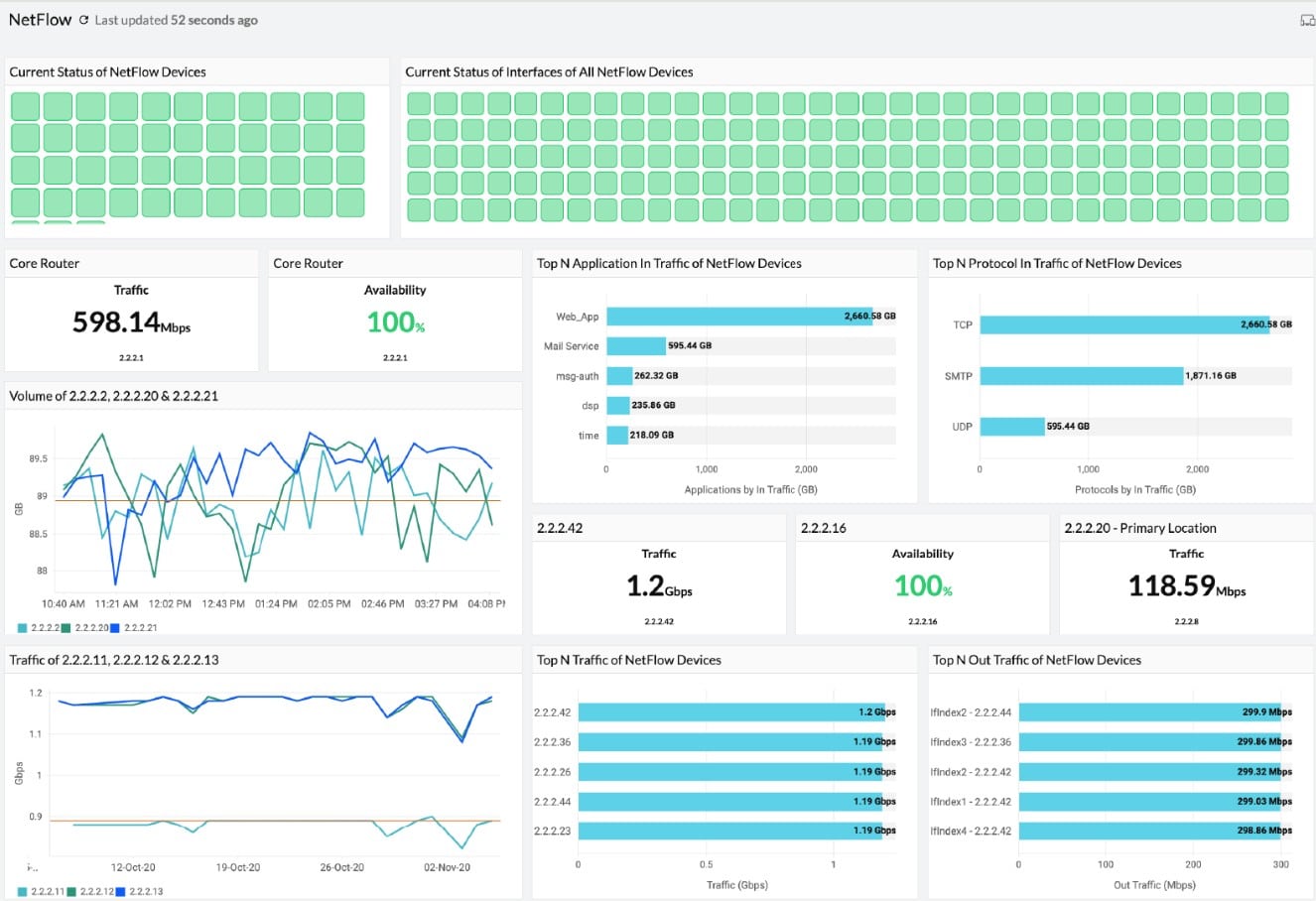Toggle the 2.2.2.20 legend swatch in Volume chart

click(x=66, y=627)
